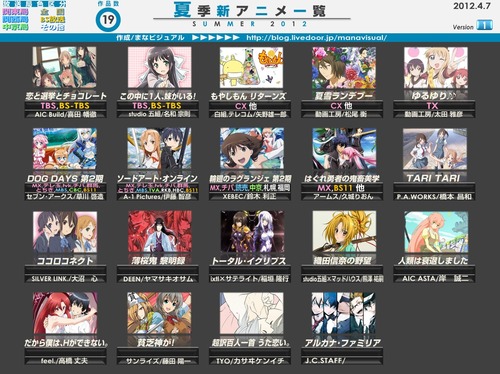This screenshot has height=374, width=500.
Task: Click the DEEN/ヤマサキオサム credit
Action: 158,279
